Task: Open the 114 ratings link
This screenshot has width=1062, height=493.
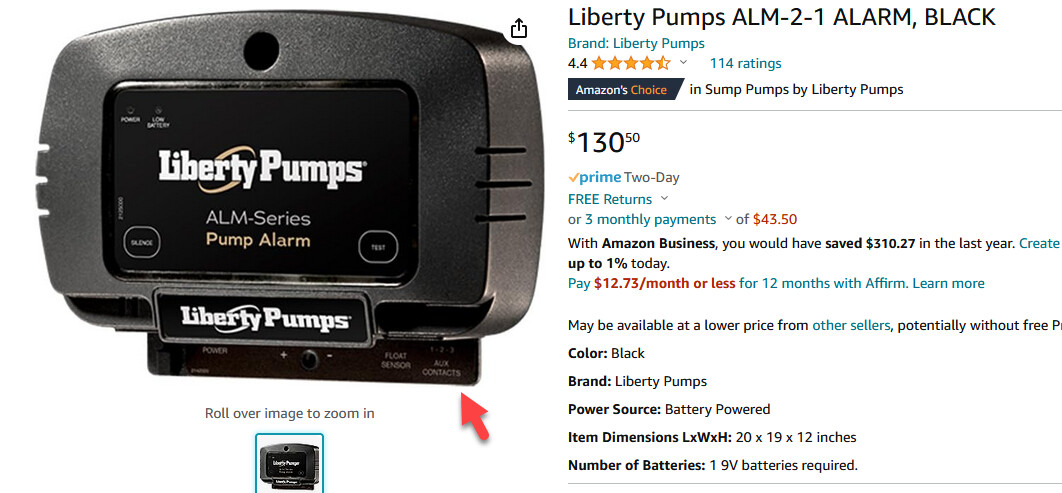Action: 745,64
